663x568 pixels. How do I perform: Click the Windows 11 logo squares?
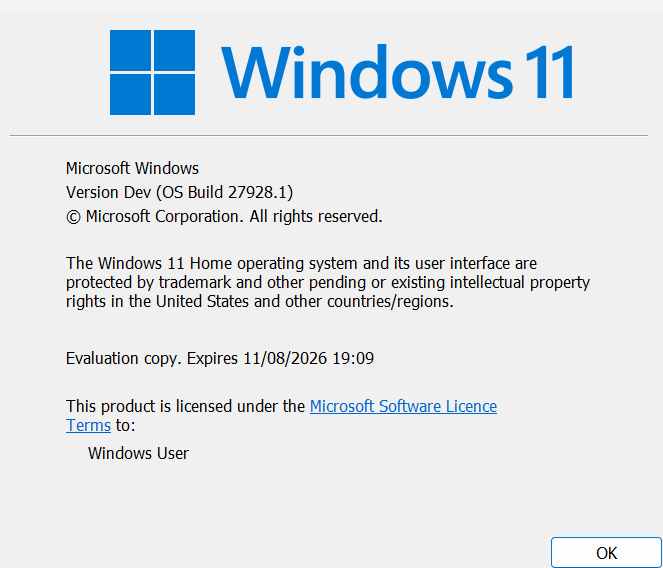click(152, 72)
